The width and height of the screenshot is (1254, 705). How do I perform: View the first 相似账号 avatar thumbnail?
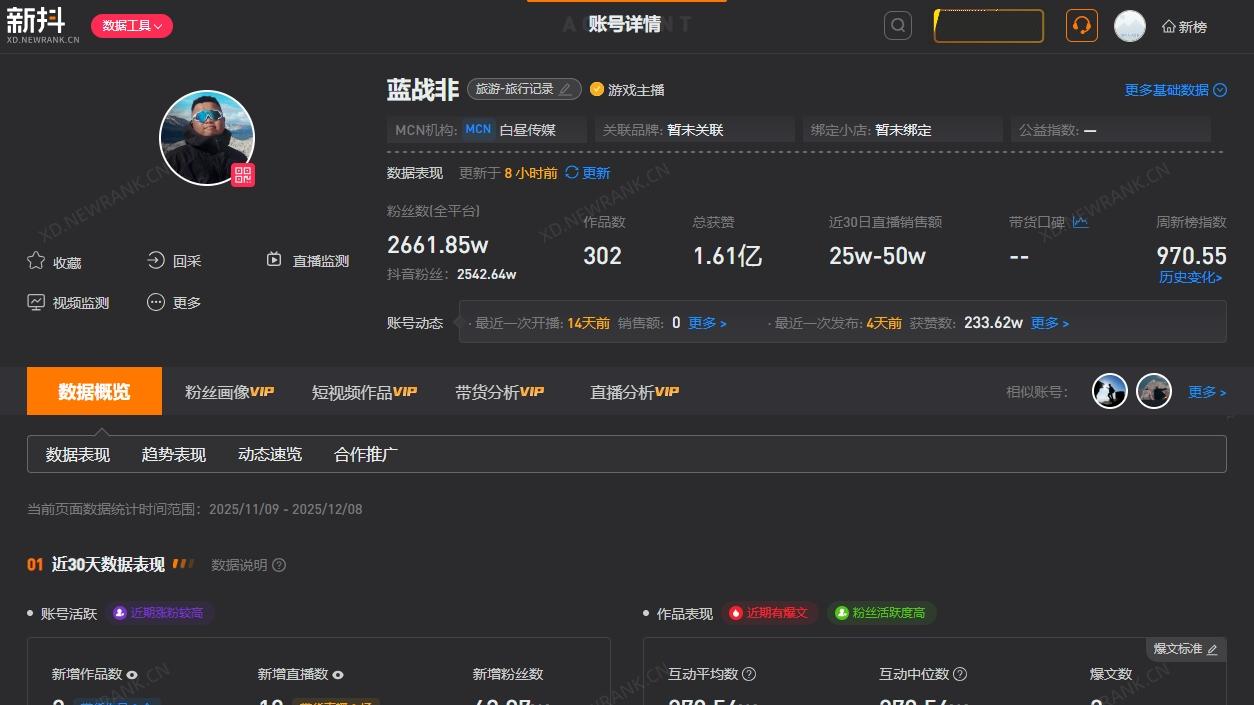point(1109,391)
